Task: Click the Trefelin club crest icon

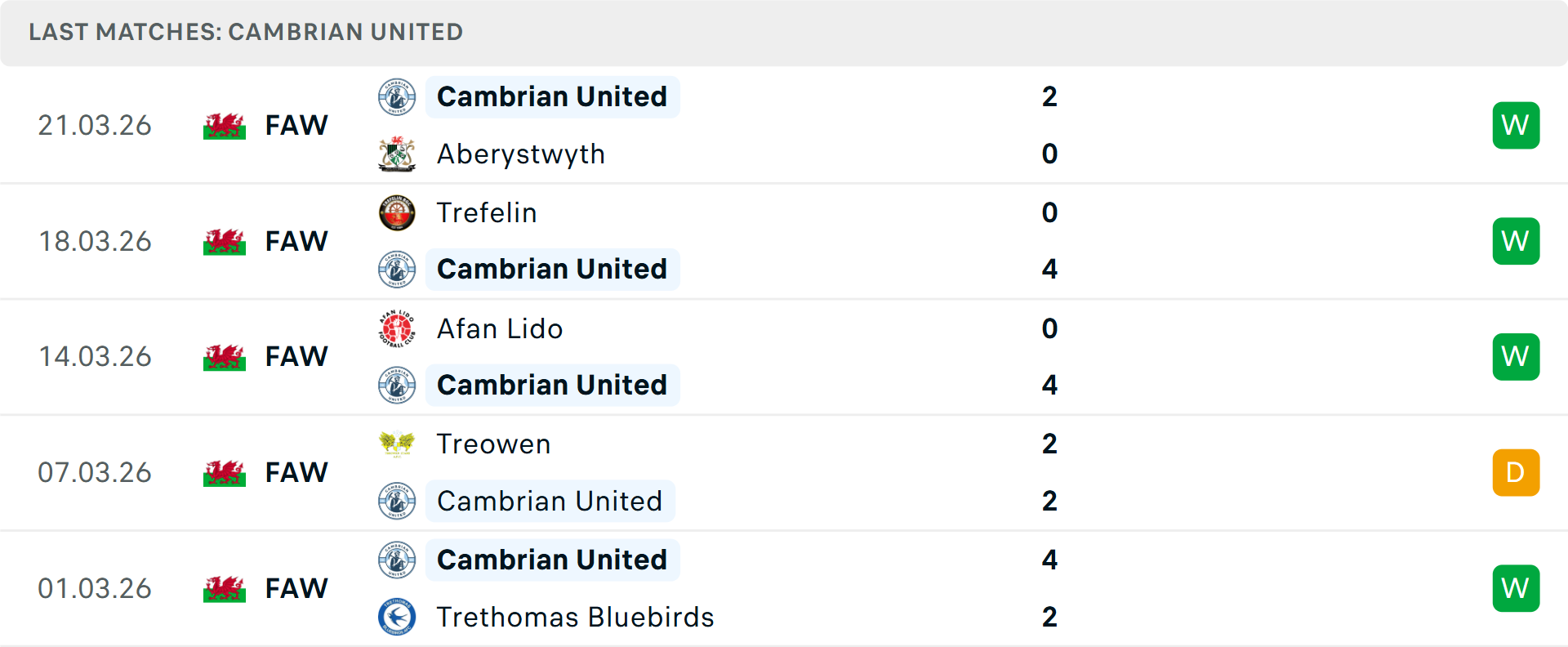Action: click(x=397, y=213)
